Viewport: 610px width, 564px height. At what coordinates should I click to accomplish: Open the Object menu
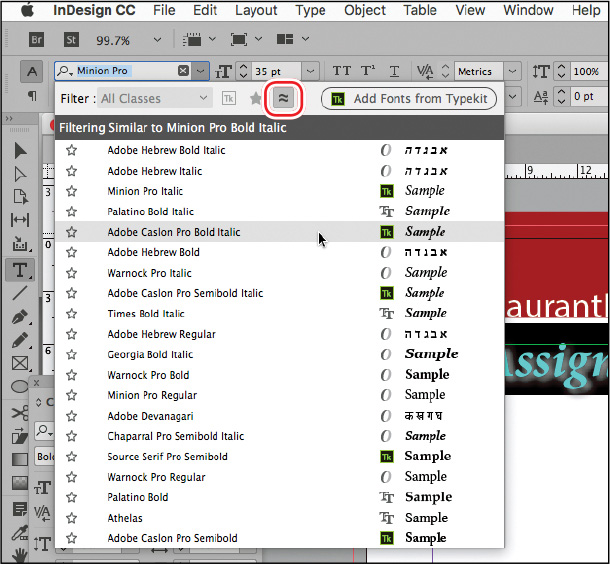(365, 11)
